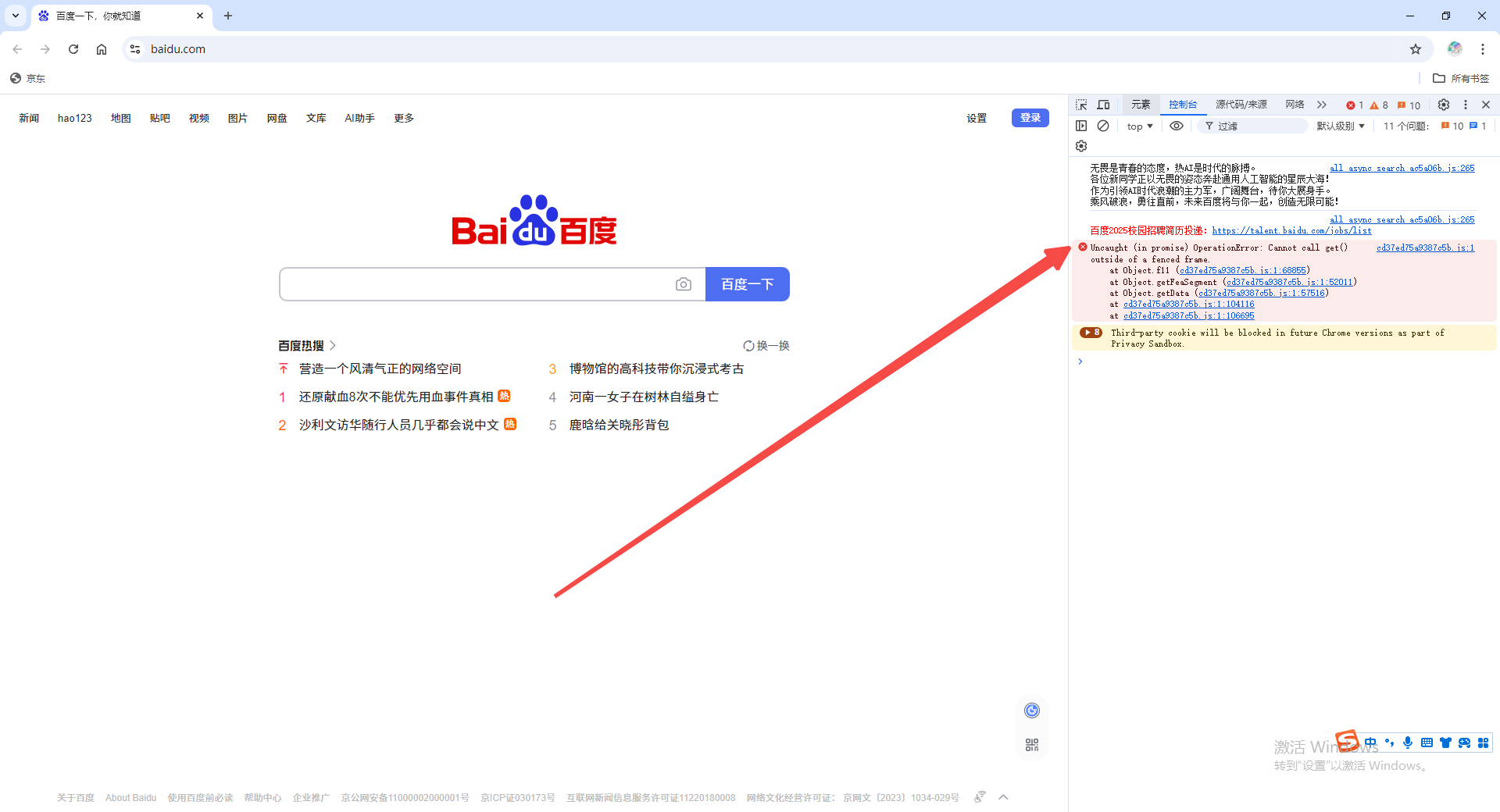Open the DevTools three-dot customize menu
The image size is (1500, 812).
click(x=1466, y=105)
